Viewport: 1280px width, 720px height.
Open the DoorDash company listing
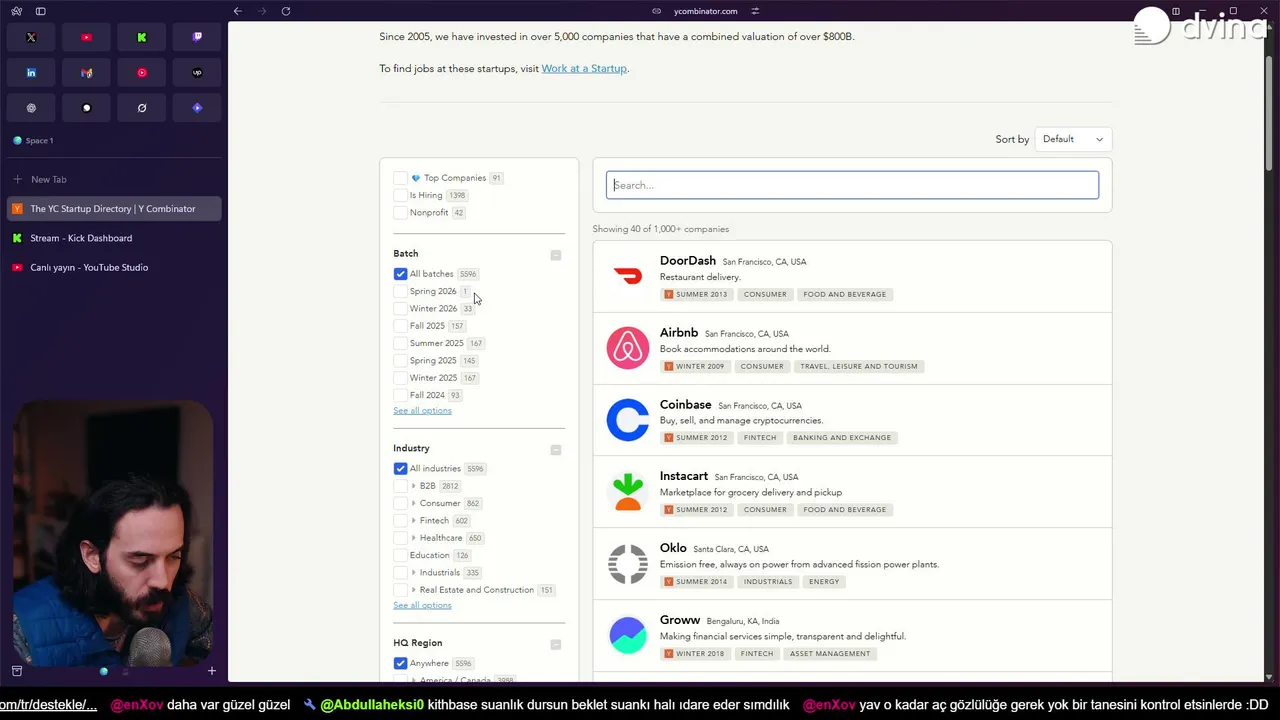pos(852,277)
